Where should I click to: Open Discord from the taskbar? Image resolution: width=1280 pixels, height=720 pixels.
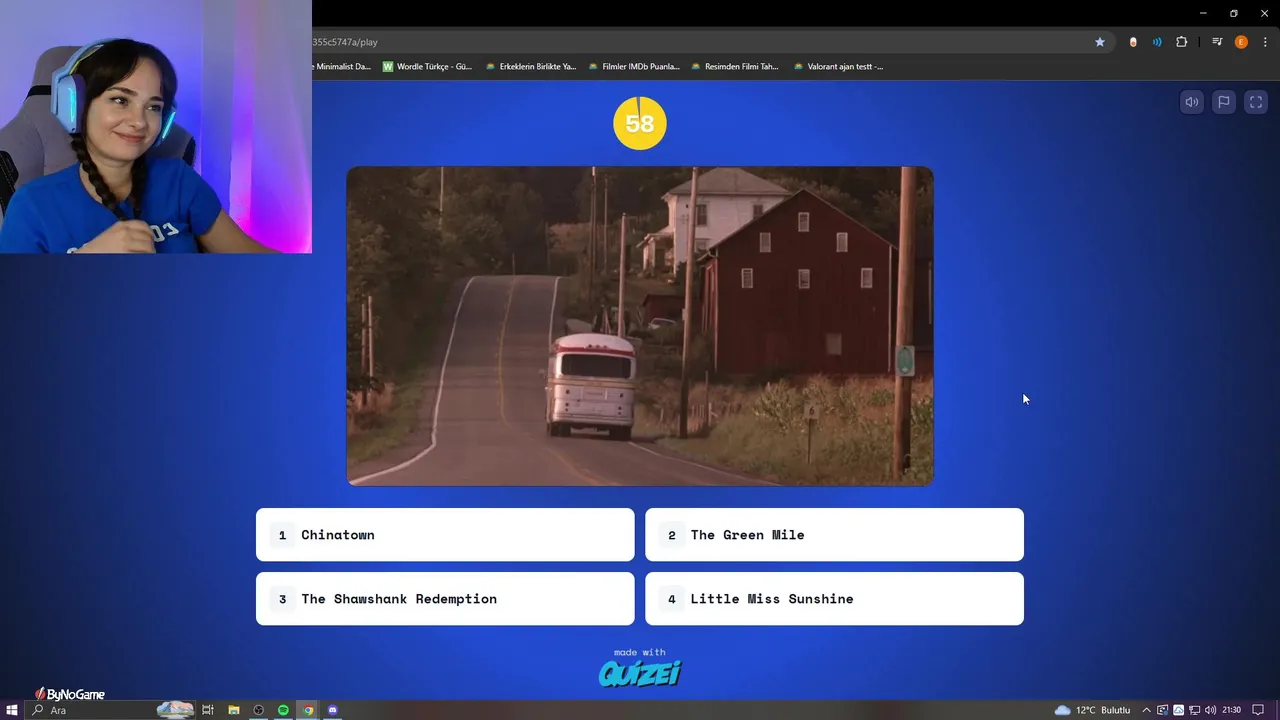(333, 710)
